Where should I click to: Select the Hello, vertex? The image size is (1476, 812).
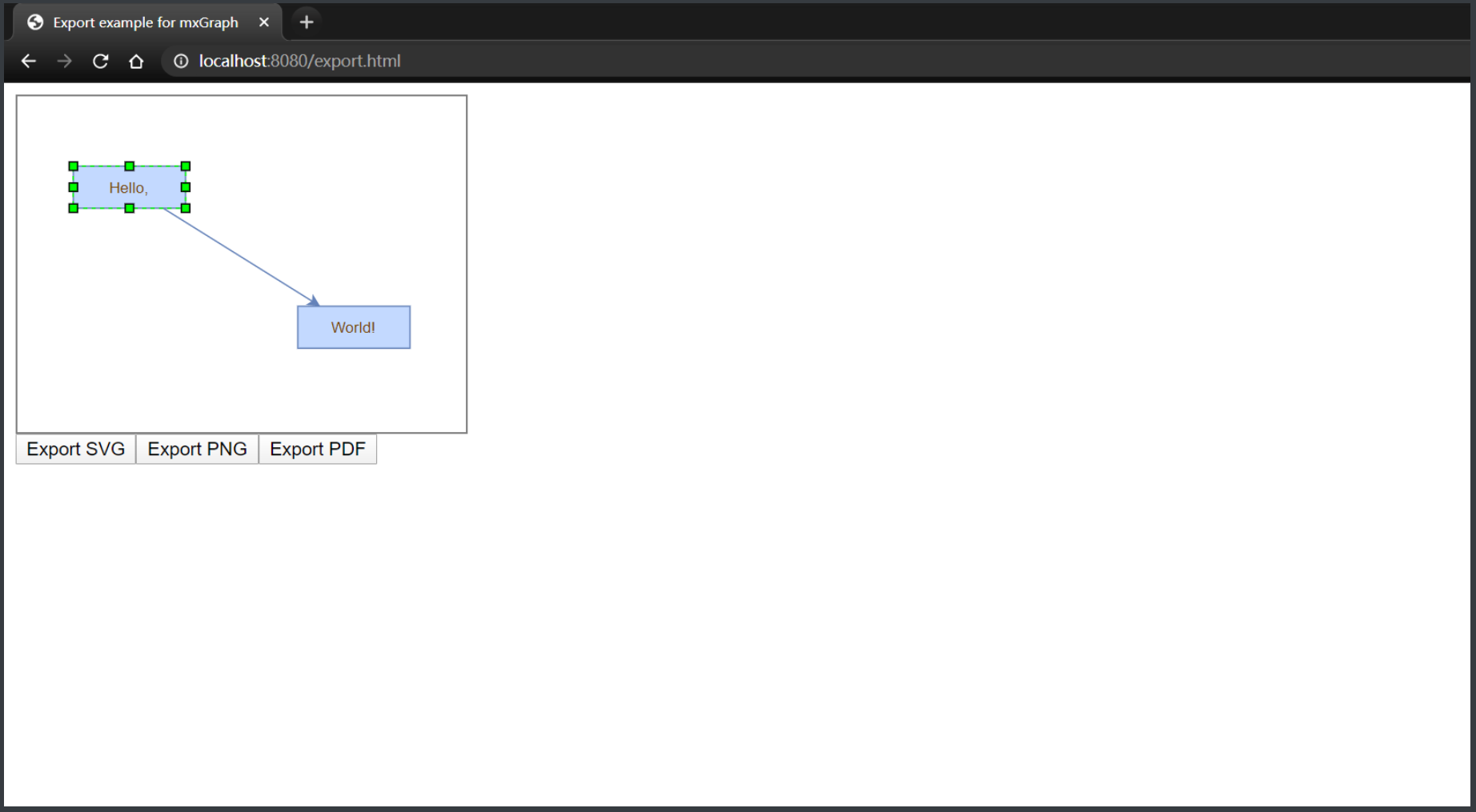point(128,187)
